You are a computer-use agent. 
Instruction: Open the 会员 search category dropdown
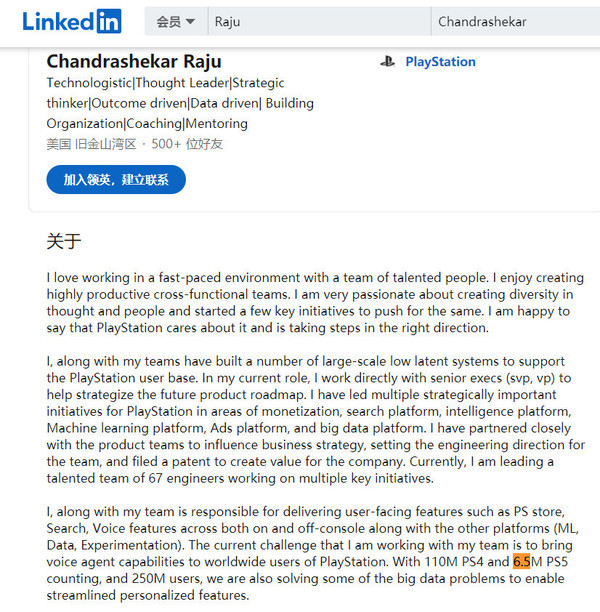(176, 21)
